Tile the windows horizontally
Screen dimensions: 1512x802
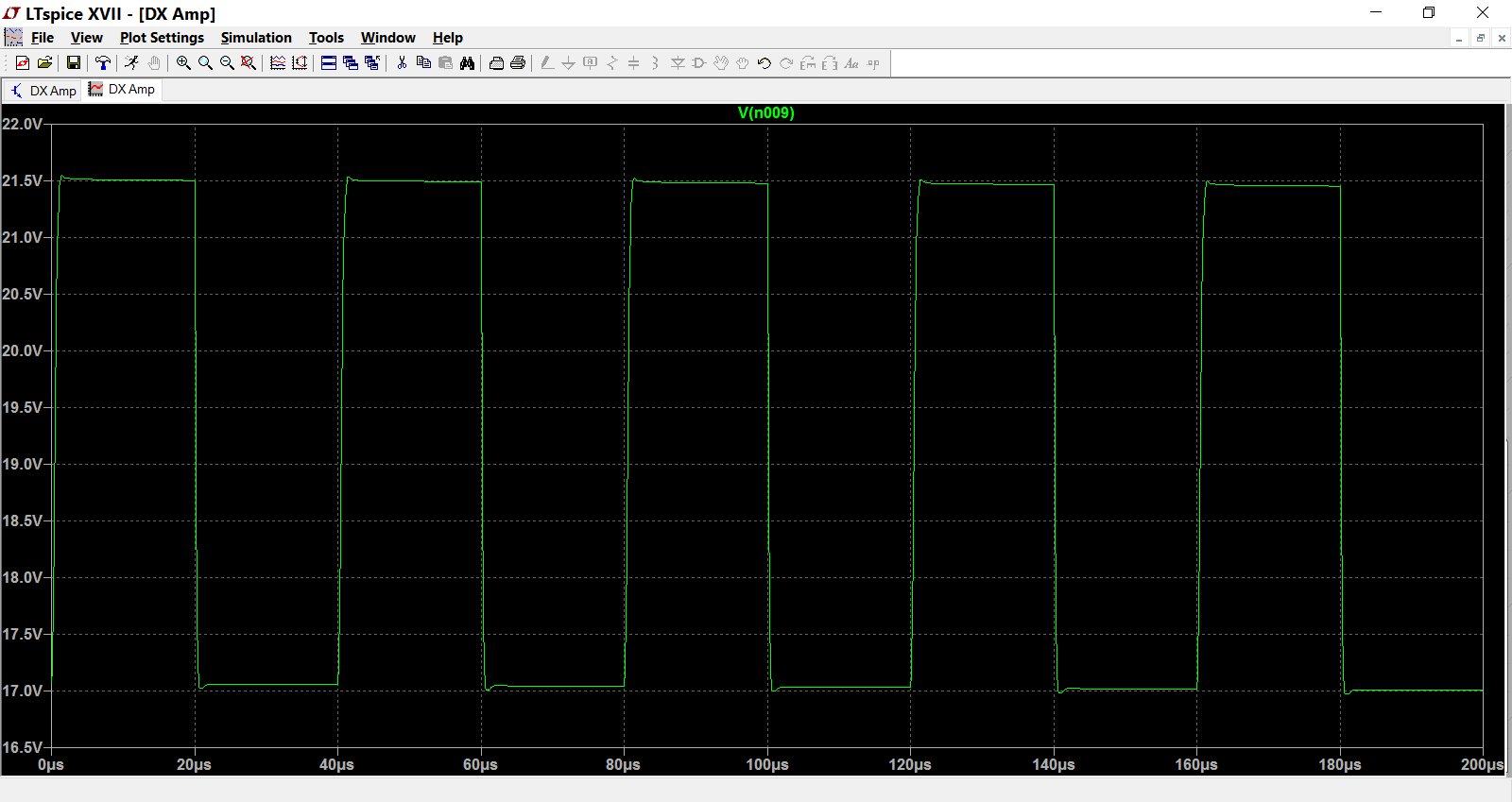pyautogui.click(x=329, y=63)
